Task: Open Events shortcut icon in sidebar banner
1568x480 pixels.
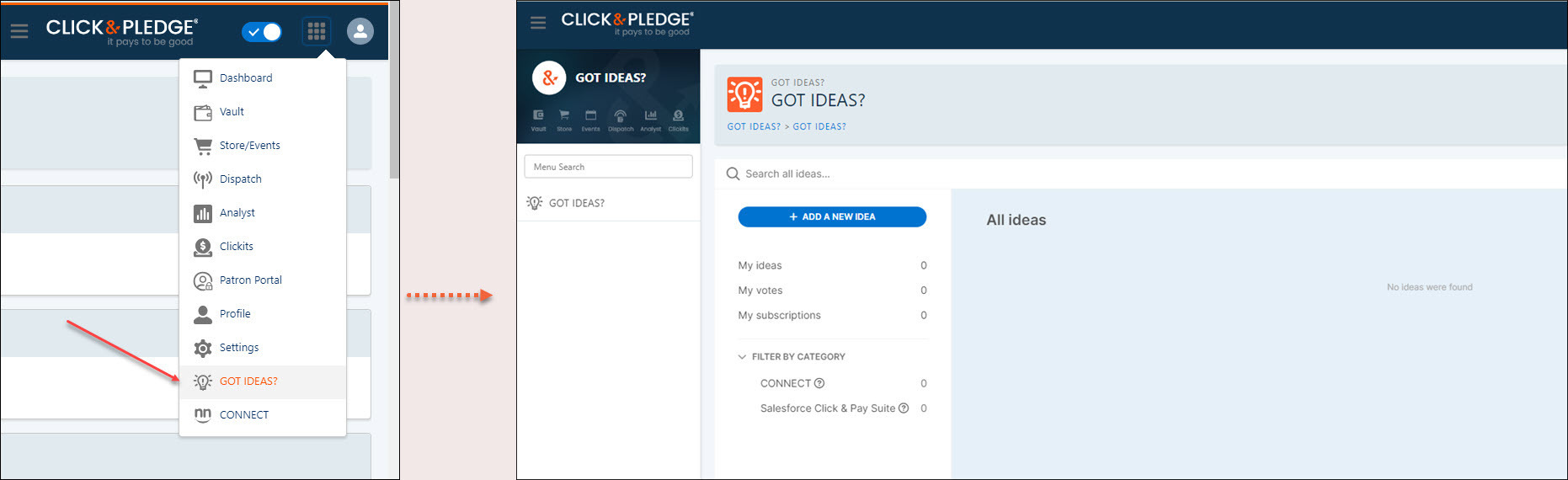Action: pyautogui.click(x=591, y=120)
